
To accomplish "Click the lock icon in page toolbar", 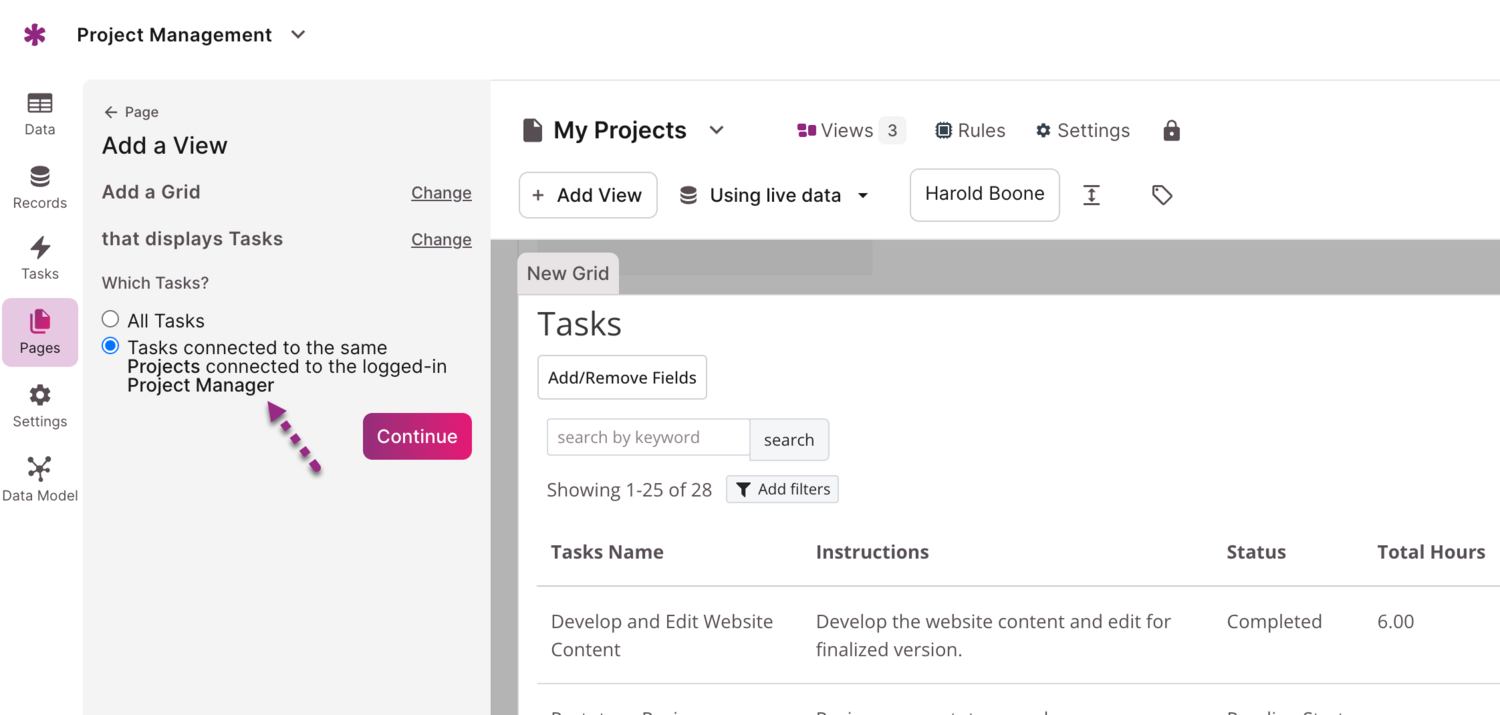I will coord(1171,131).
